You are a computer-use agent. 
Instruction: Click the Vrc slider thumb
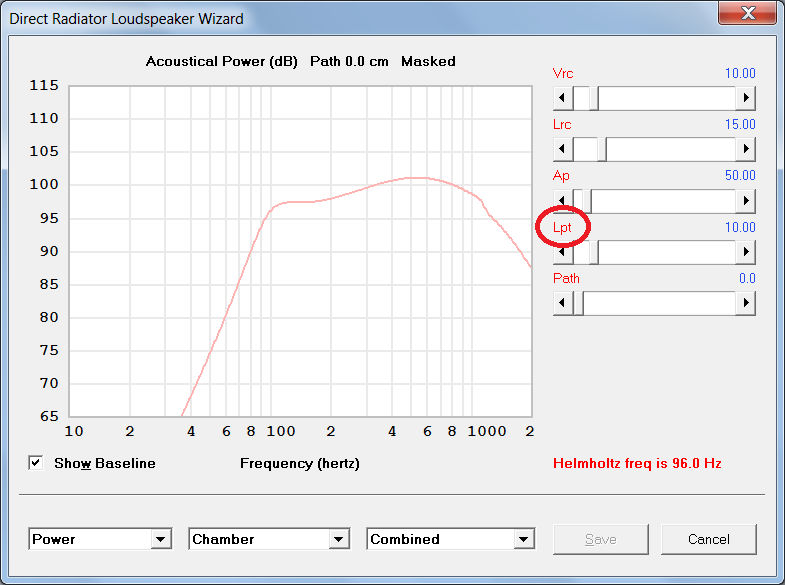[594, 98]
